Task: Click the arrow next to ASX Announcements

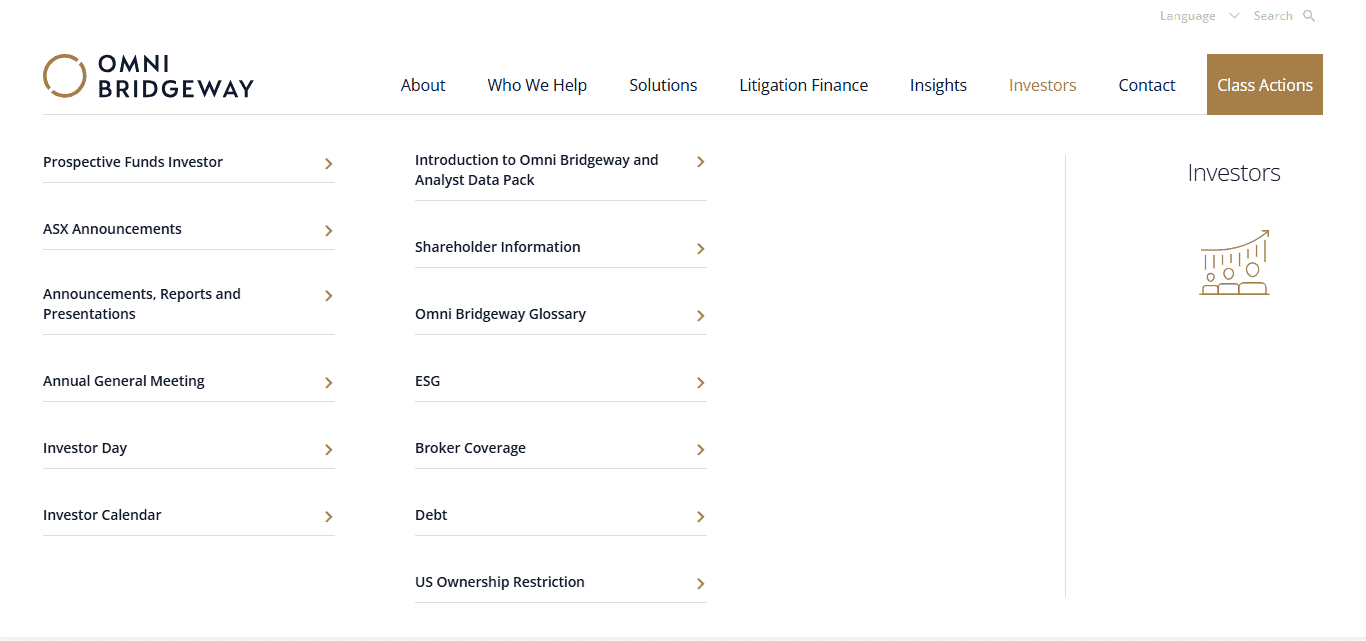Action: [328, 231]
